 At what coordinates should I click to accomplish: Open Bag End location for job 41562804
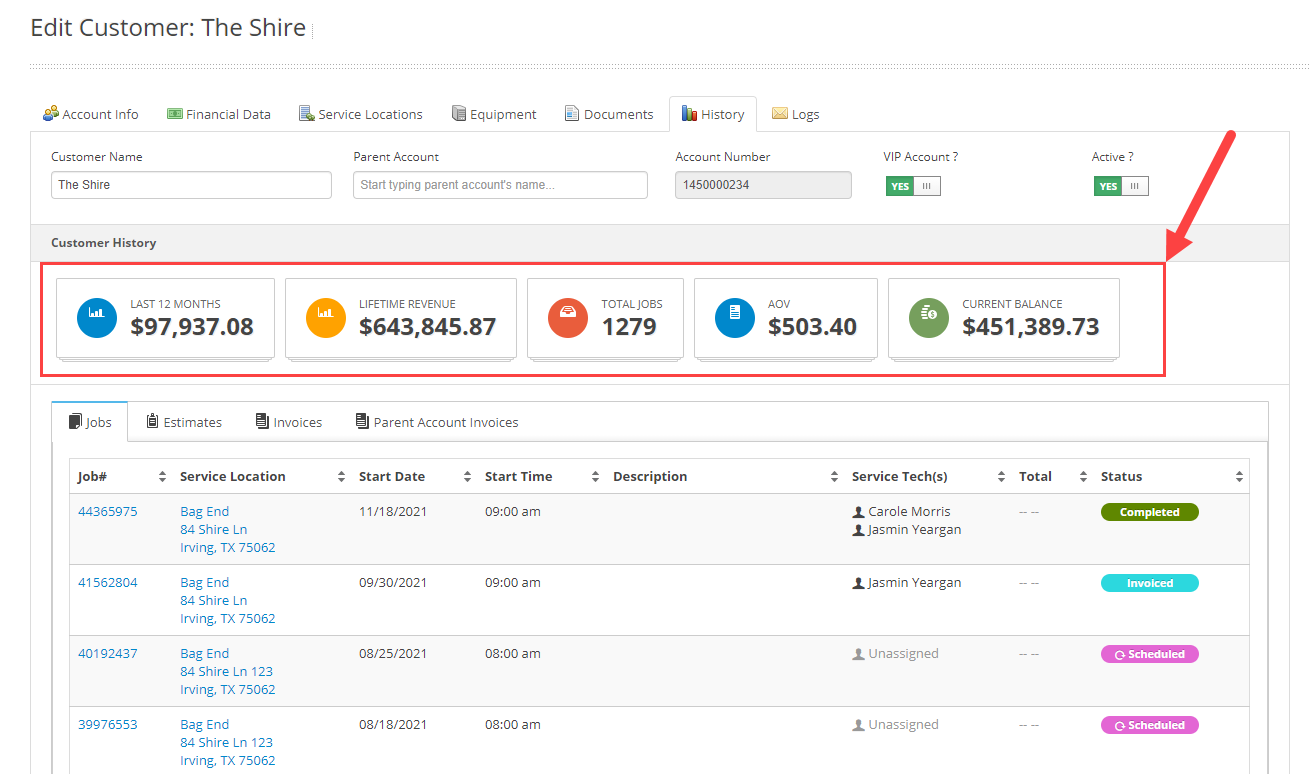[x=205, y=583]
